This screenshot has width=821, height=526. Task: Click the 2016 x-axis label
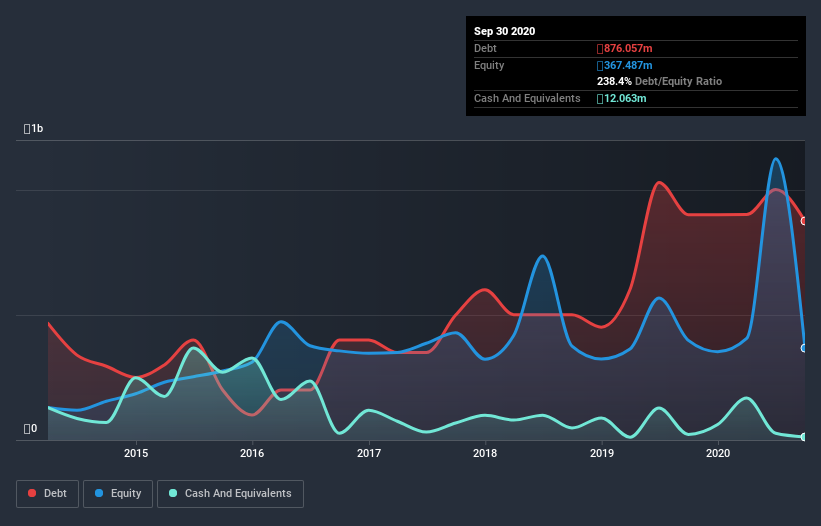(252, 453)
